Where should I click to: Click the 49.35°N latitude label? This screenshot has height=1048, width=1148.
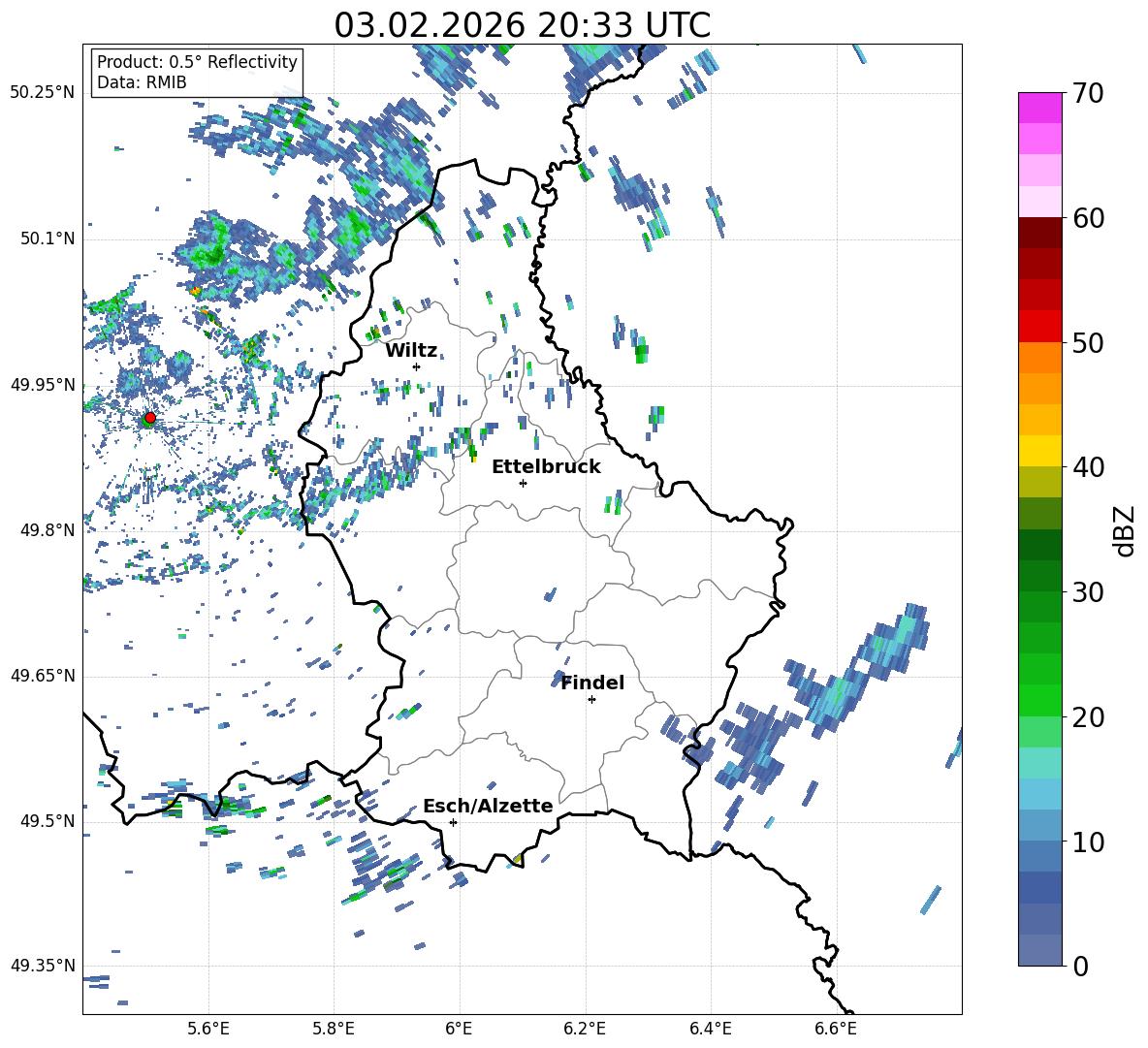click(x=43, y=966)
